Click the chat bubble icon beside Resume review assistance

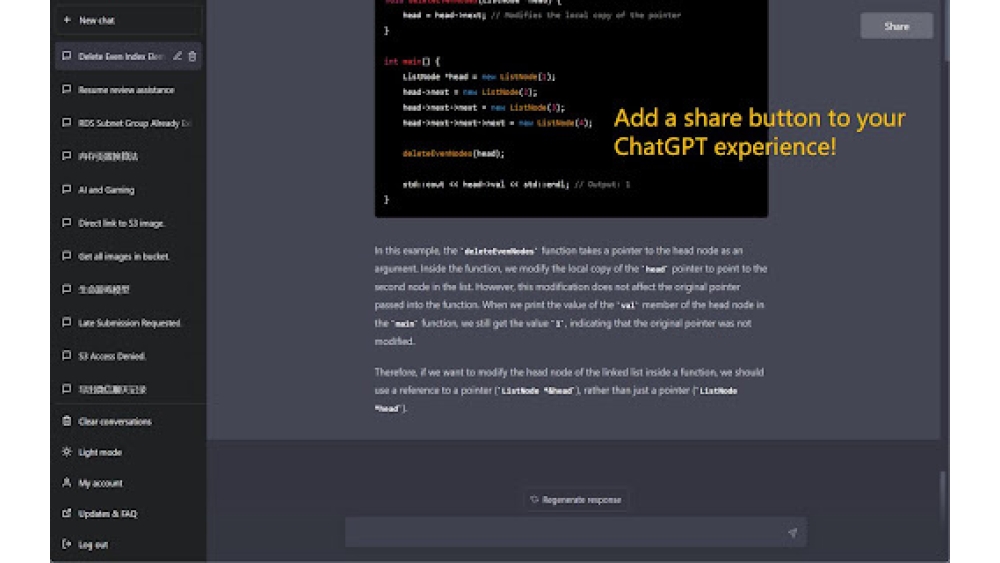tap(66, 89)
